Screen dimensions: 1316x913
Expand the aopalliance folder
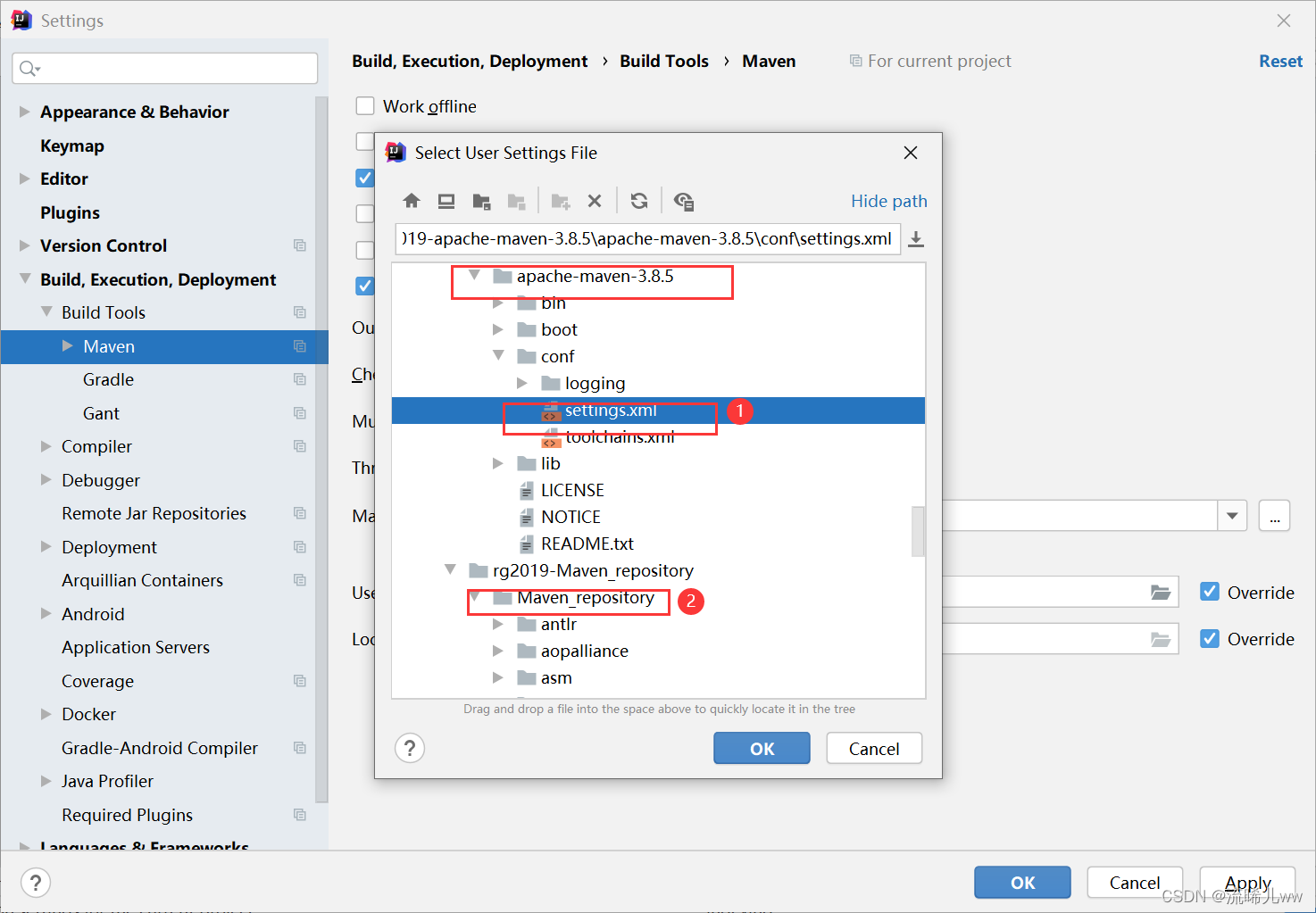point(498,651)
